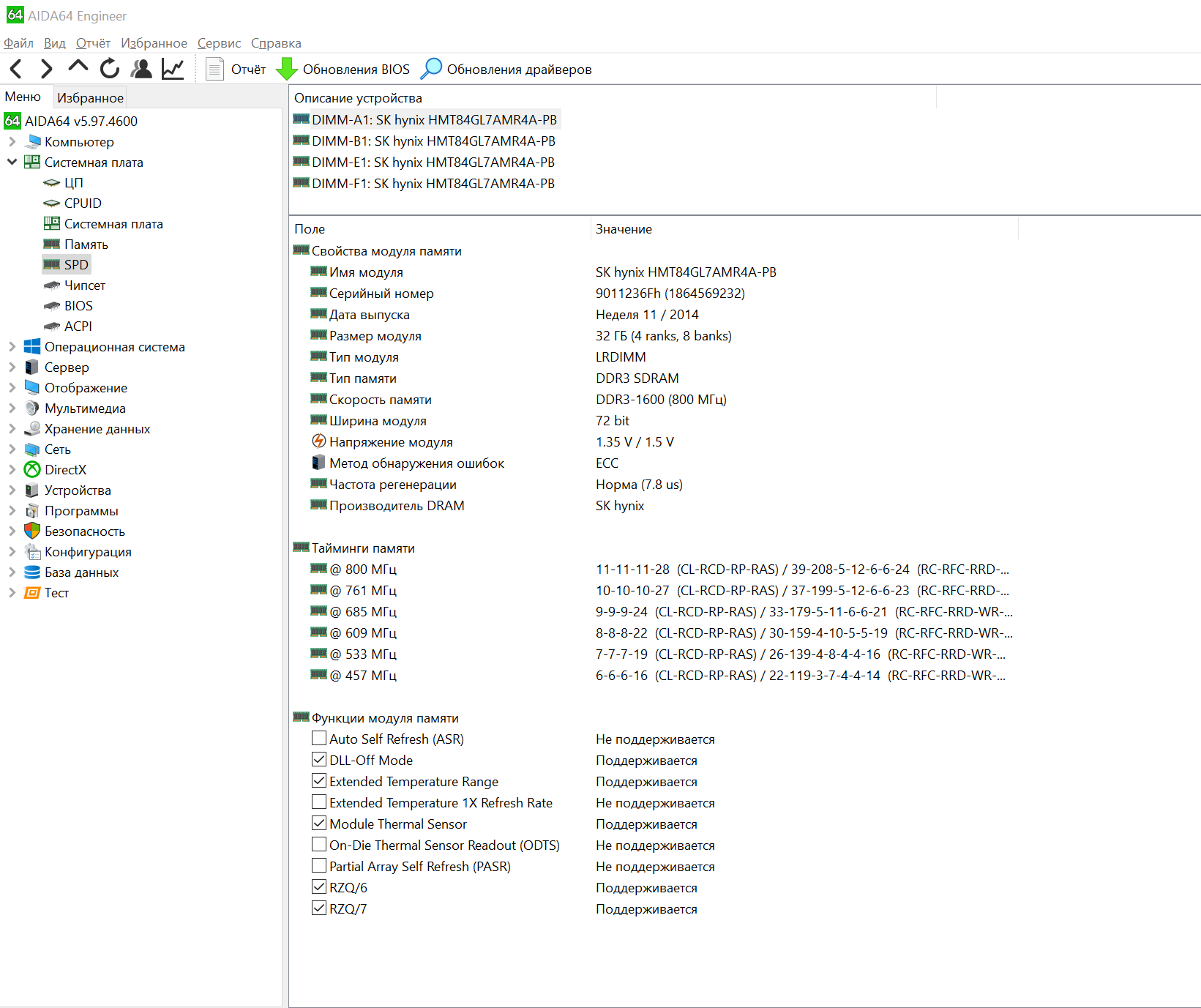The height and width of the screenshot is (1008, 1201).
Task: Click the Хранение данных disk icon
Action: 32,429
